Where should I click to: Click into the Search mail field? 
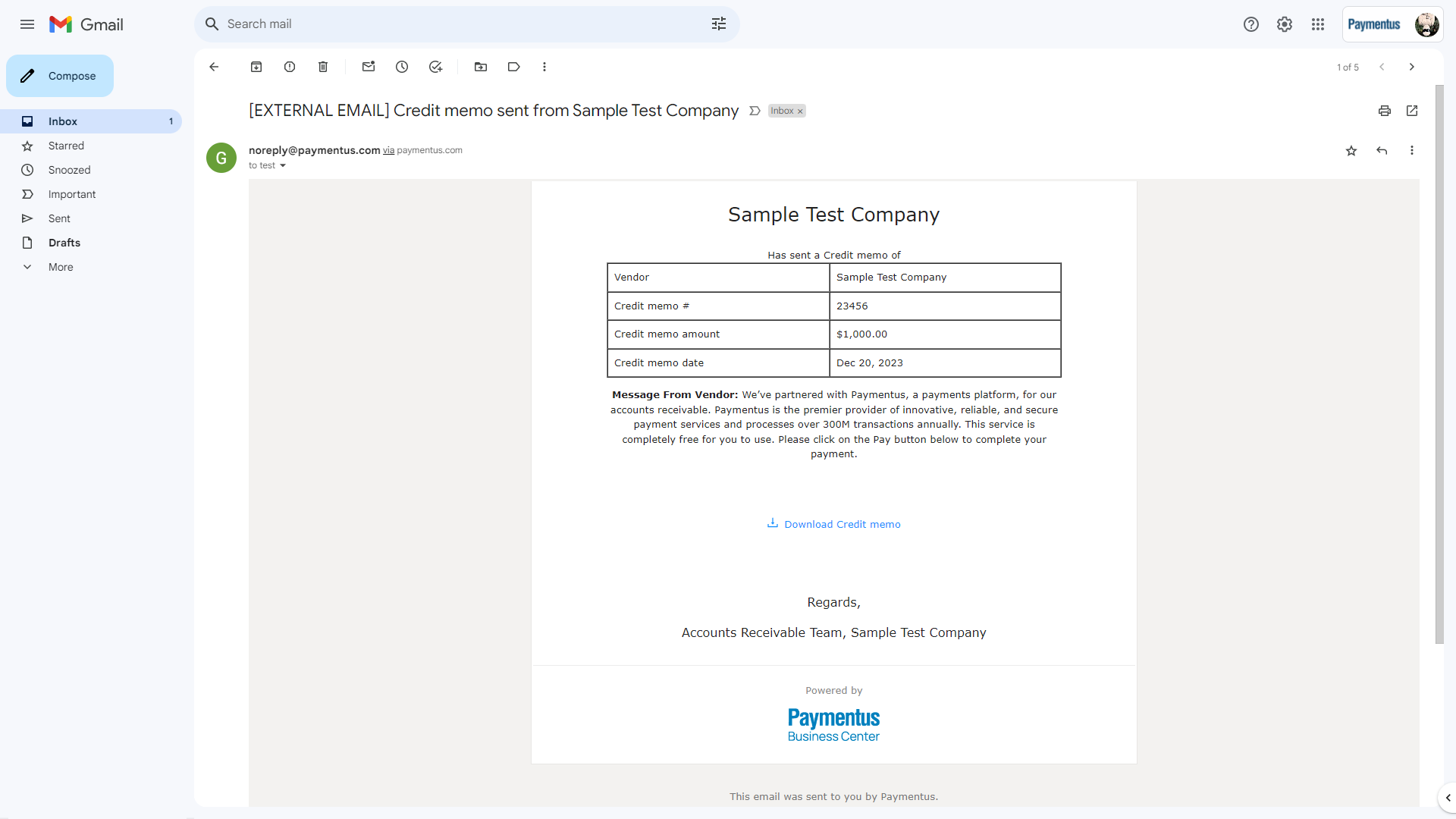click(455, 24)
